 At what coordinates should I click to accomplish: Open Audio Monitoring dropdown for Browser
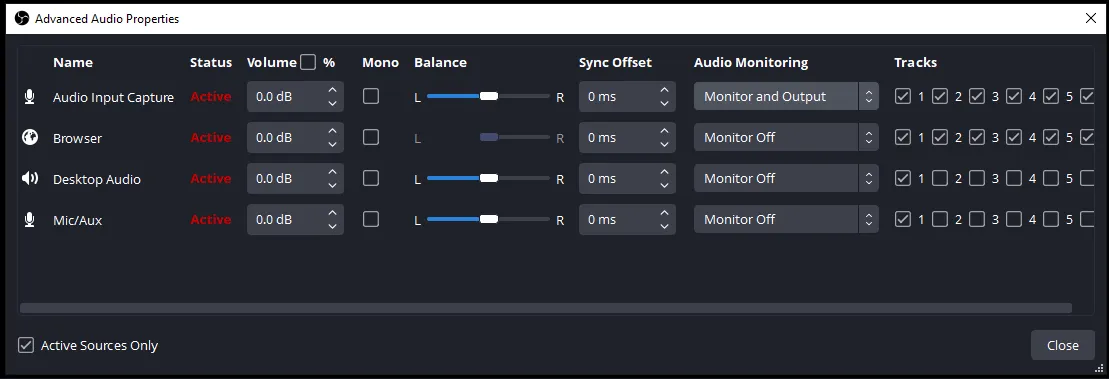786,137
